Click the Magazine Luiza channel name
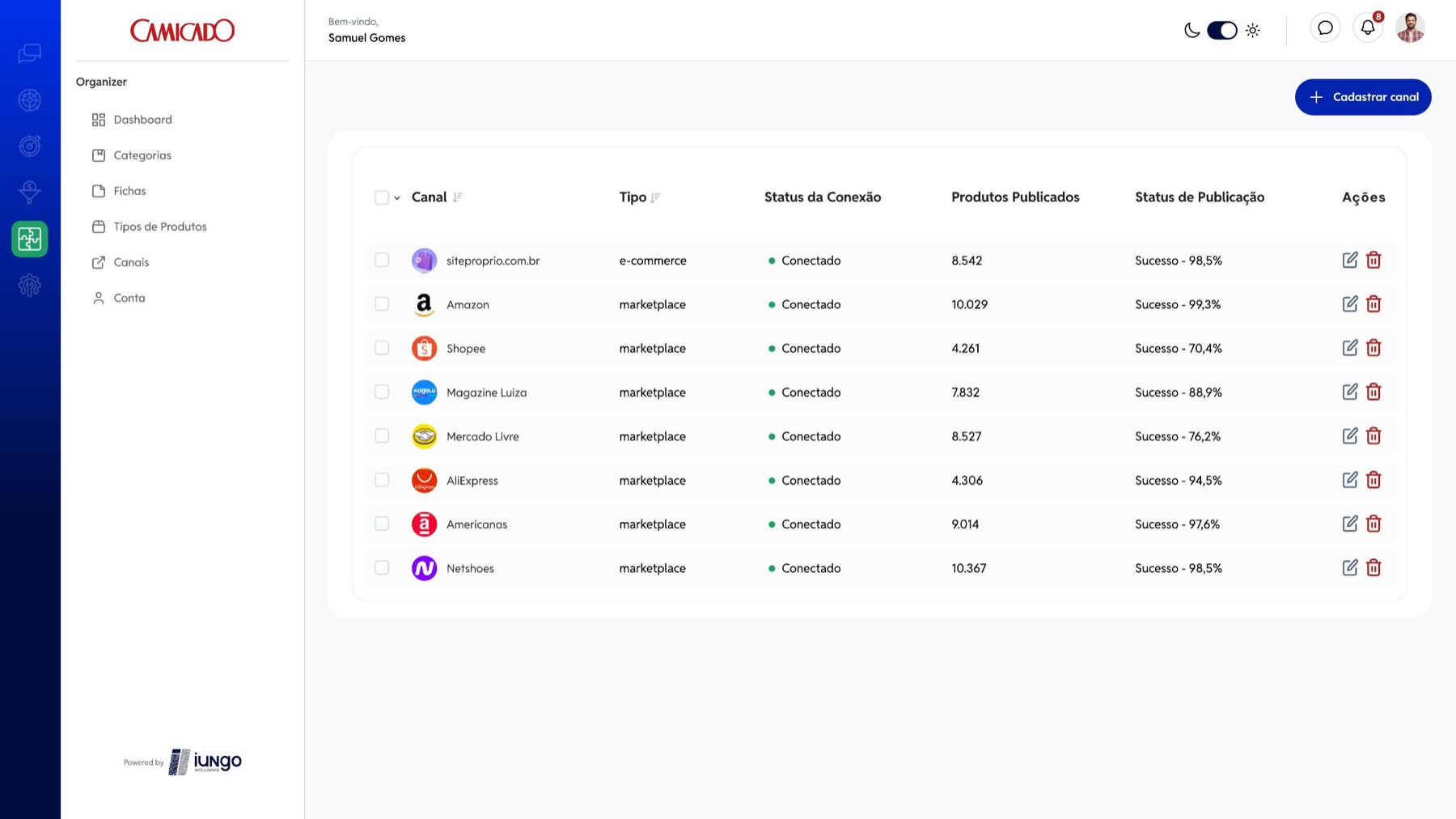 [486, 393]
